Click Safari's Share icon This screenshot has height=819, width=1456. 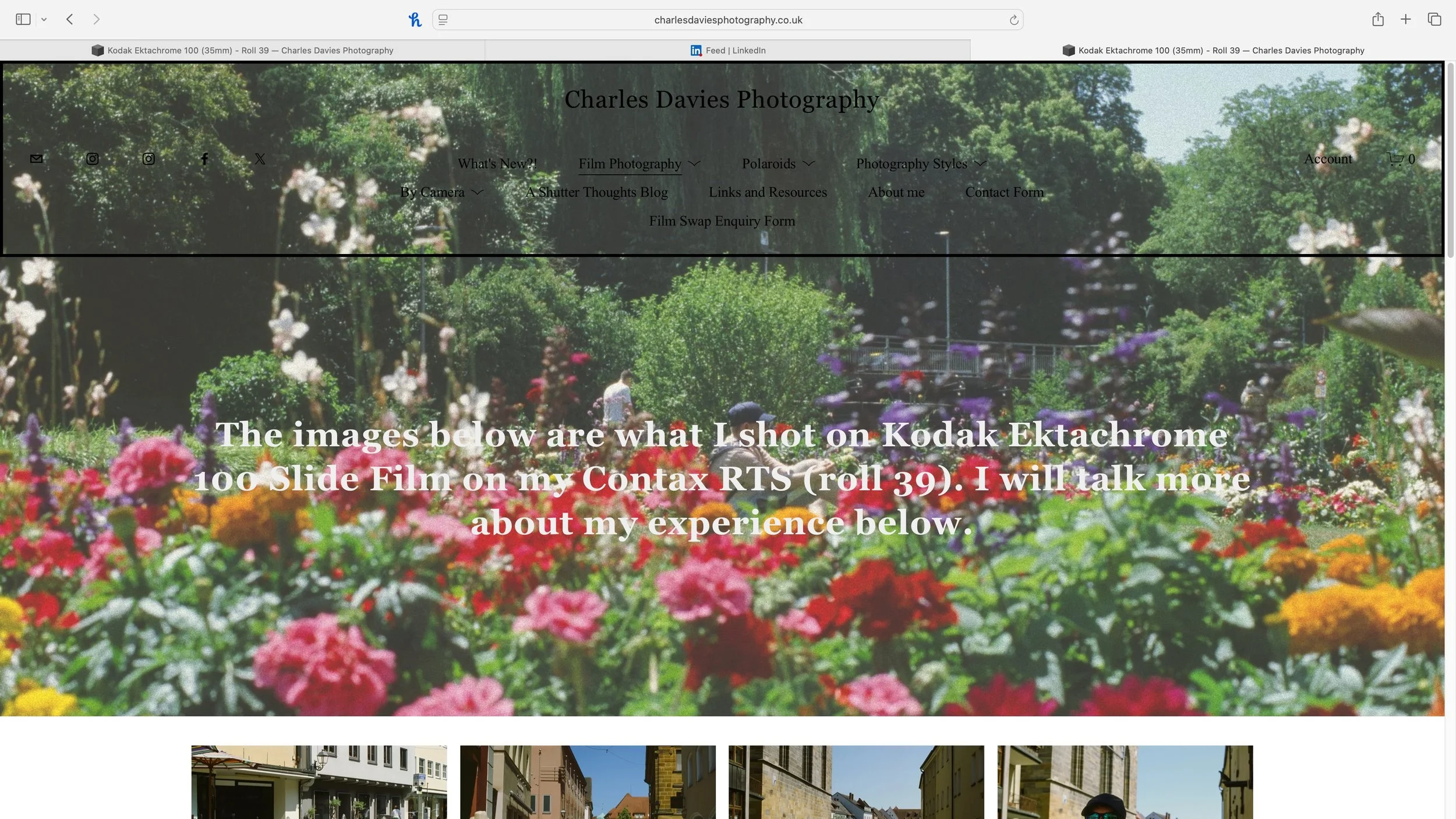[1377, 19]
